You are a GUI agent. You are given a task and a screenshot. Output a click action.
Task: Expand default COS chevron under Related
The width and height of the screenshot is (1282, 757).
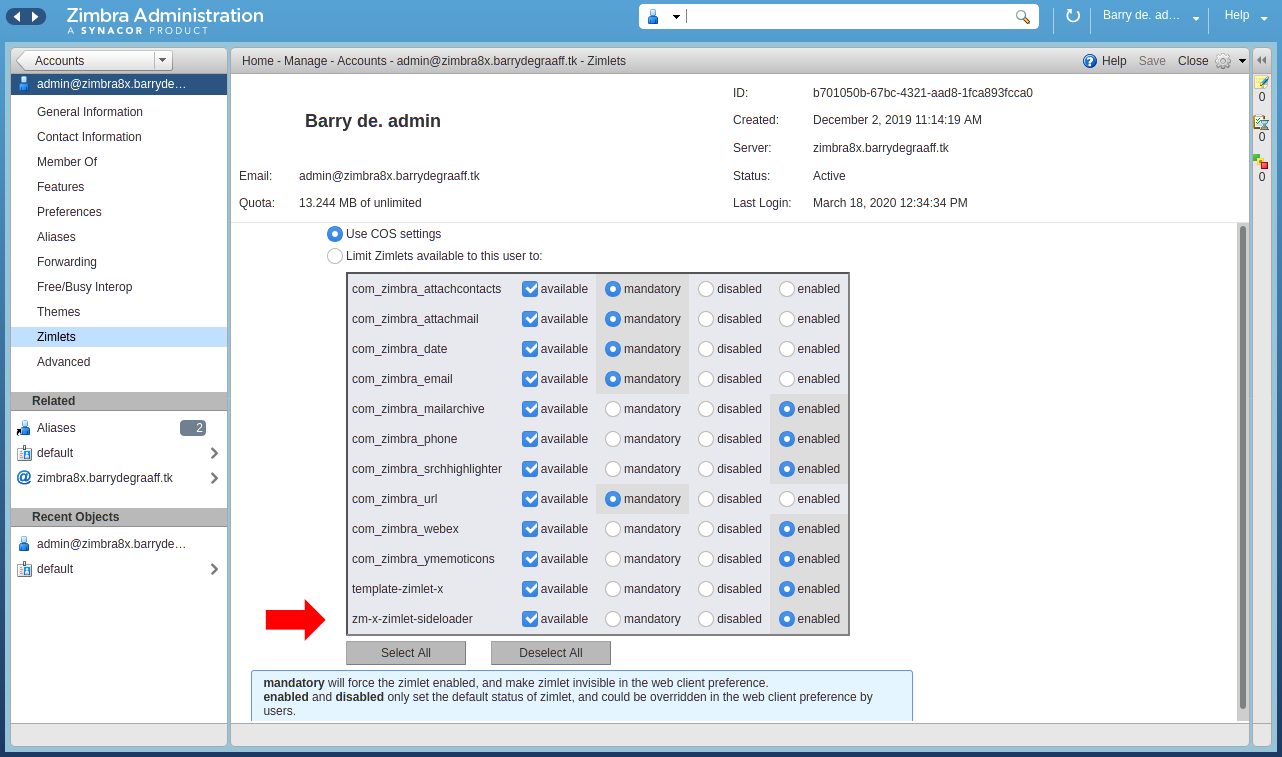[214, 453]
